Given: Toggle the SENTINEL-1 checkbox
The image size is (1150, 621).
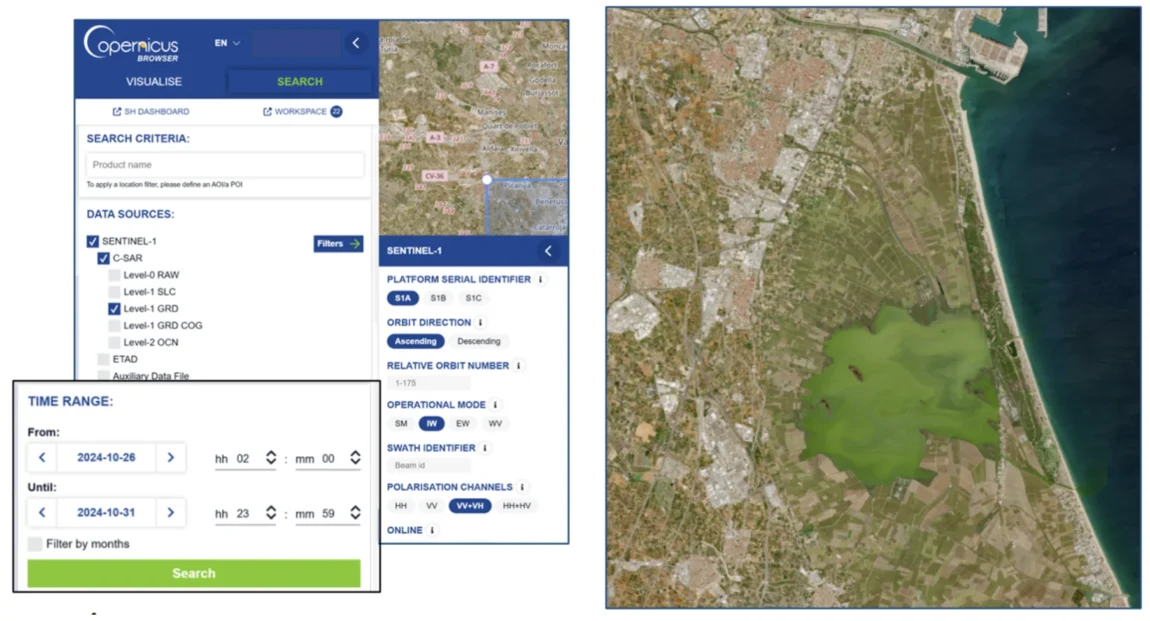Looking at the screenshot, I should tap(92, 241).
